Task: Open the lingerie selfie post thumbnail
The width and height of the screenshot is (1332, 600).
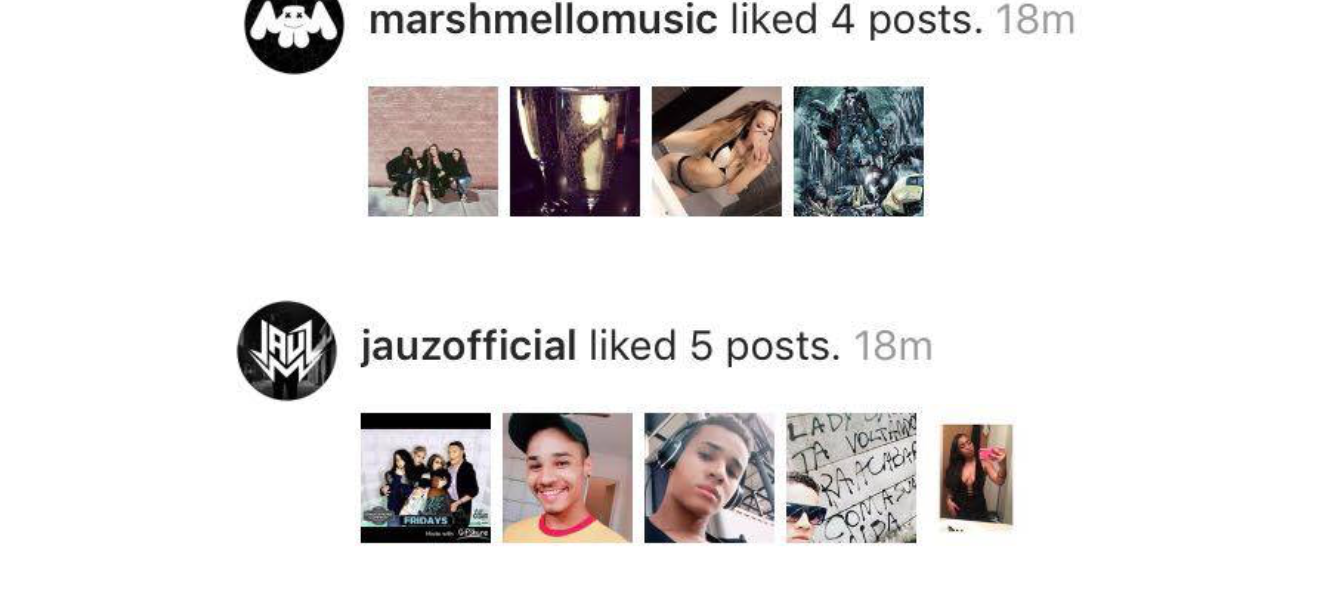Action: click(x=717, y=151)
